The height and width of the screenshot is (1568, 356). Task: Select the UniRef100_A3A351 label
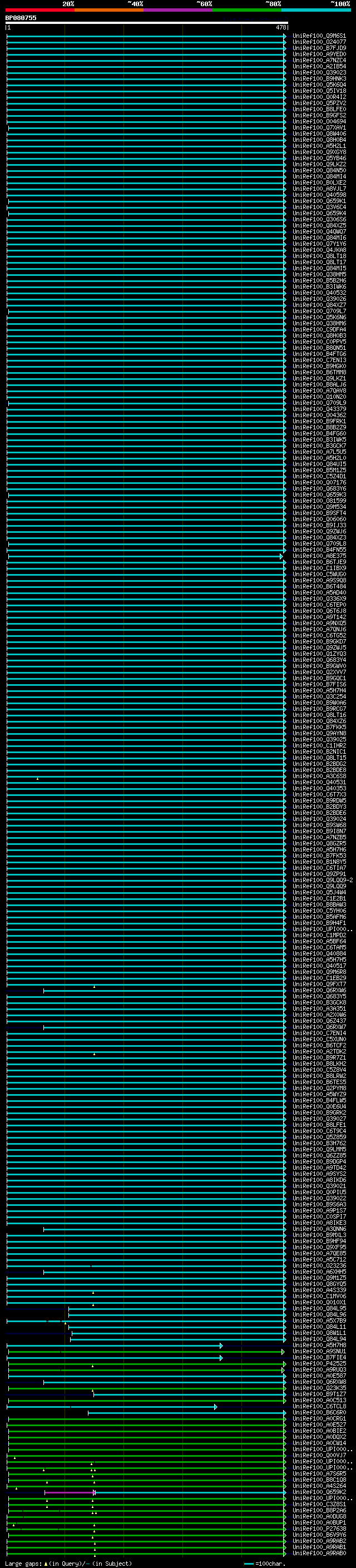click(x=319, y=1008)
